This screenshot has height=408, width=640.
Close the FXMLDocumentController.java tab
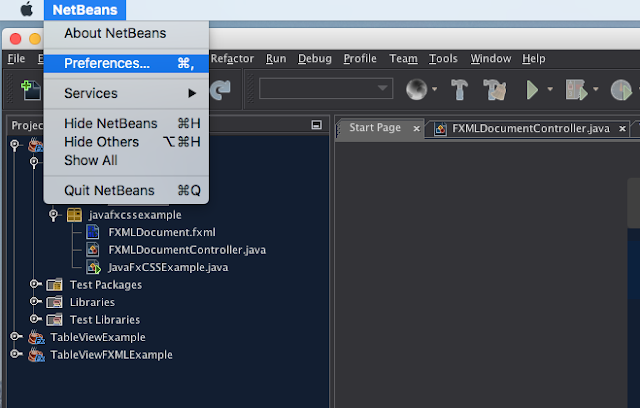click(x=622, y=129)
